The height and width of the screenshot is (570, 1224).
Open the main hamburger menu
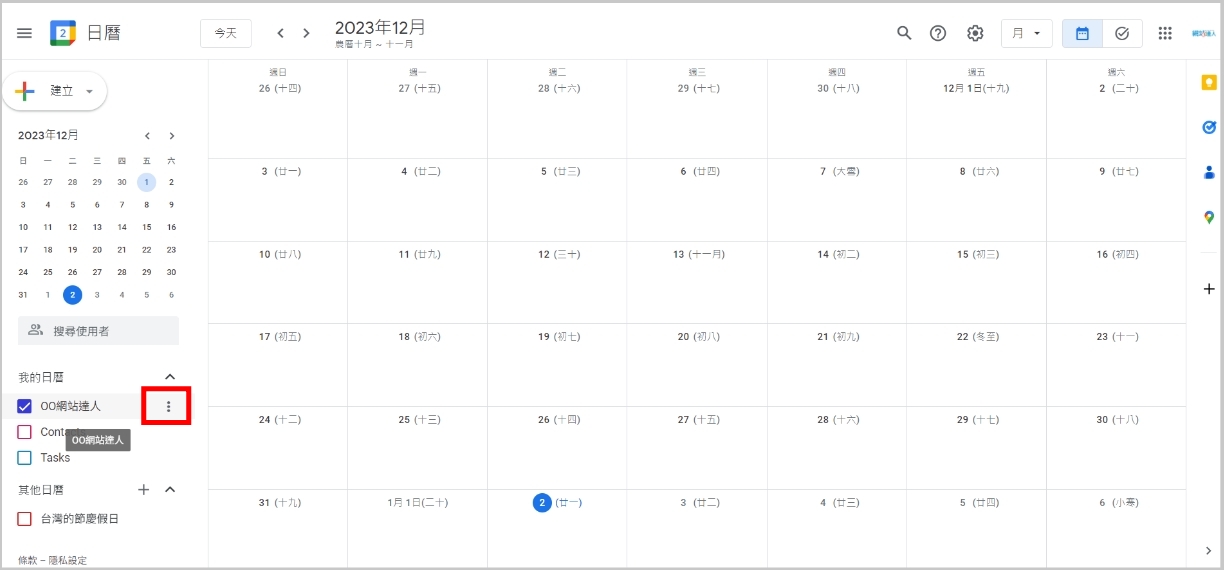pyautogui.click(x=24, y=33)
